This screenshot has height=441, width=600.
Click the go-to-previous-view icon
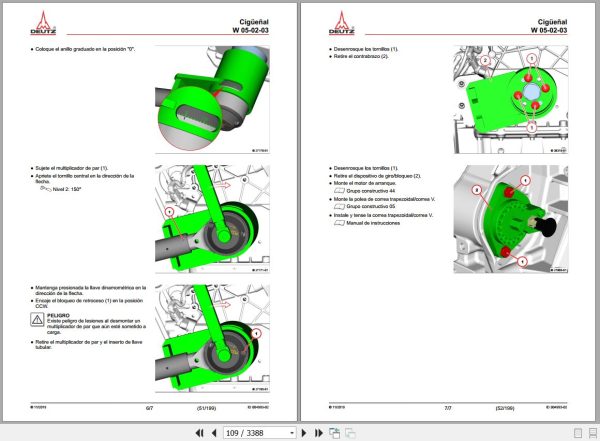[334, 433]
